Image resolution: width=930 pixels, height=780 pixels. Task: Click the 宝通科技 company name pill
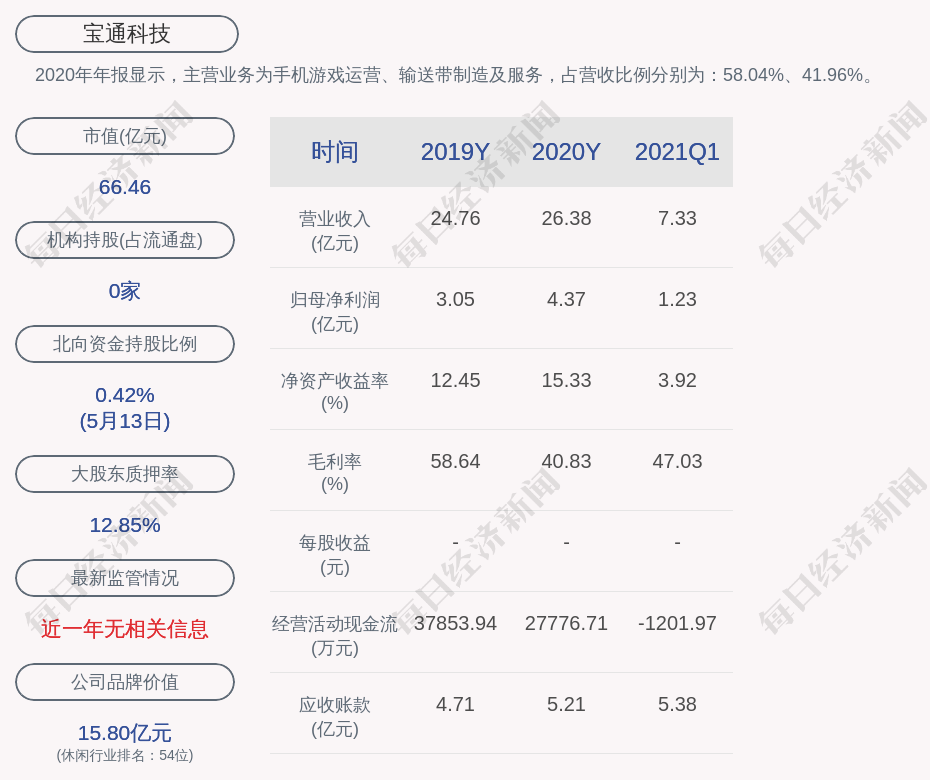pyautogui.click(x=126, y=34)
